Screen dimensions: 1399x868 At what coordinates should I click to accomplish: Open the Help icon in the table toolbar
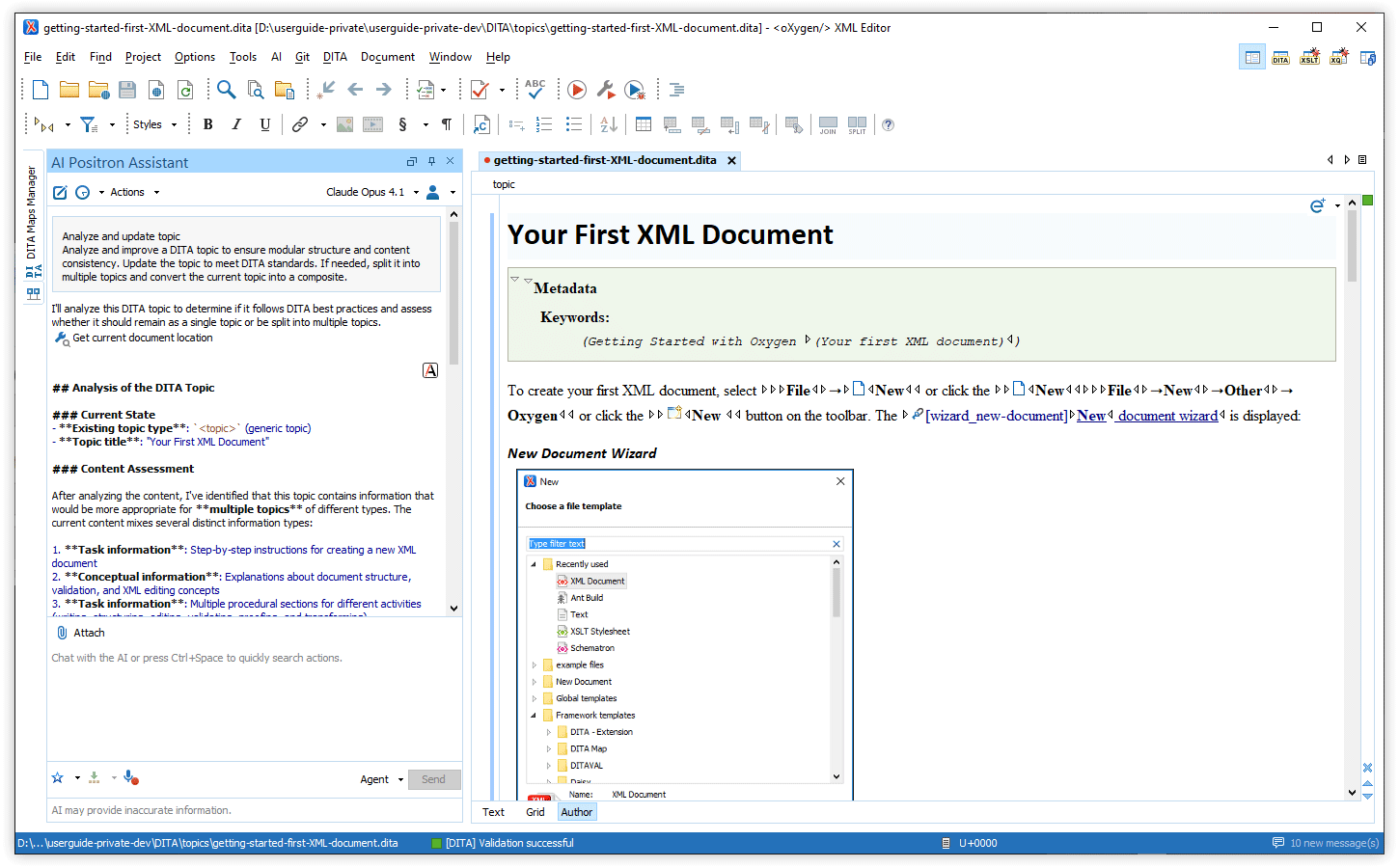pyautogui.click(x=889, y=124)
